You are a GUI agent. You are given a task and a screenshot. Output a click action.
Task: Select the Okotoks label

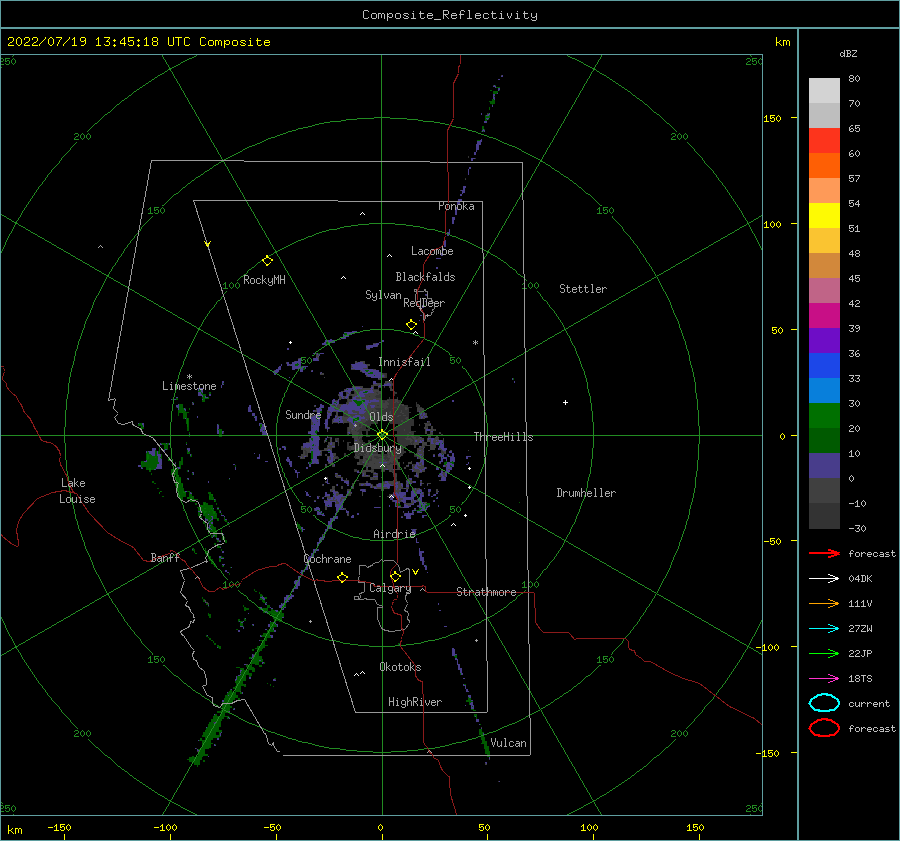click(400, 667)
